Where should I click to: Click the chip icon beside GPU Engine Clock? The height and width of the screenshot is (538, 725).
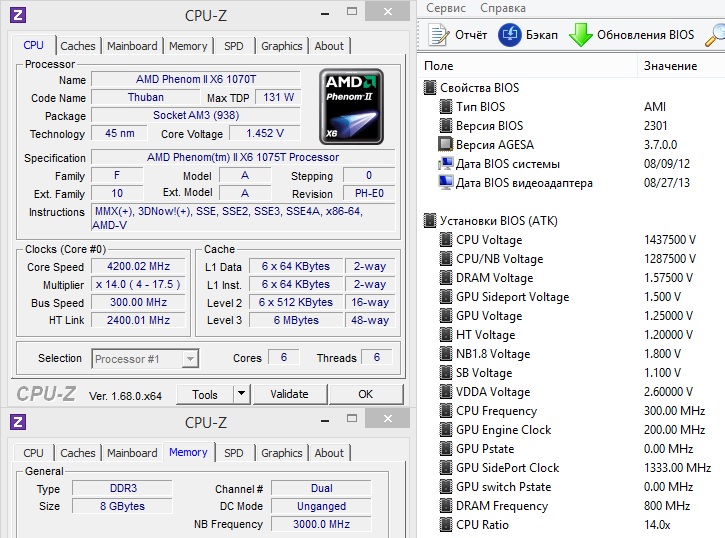(445, 429)
